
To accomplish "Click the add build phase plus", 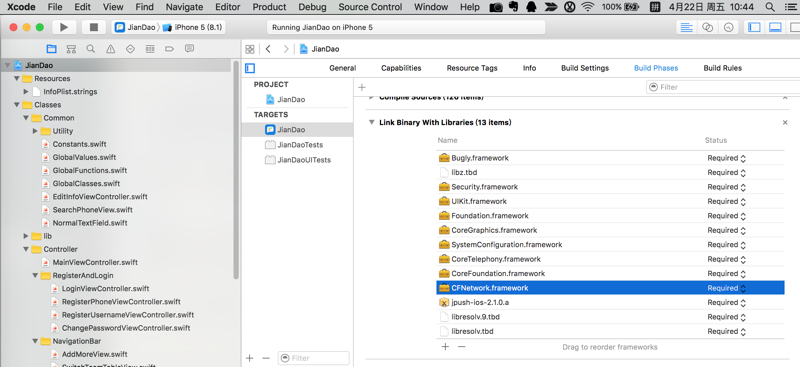I will click(362, 87).
